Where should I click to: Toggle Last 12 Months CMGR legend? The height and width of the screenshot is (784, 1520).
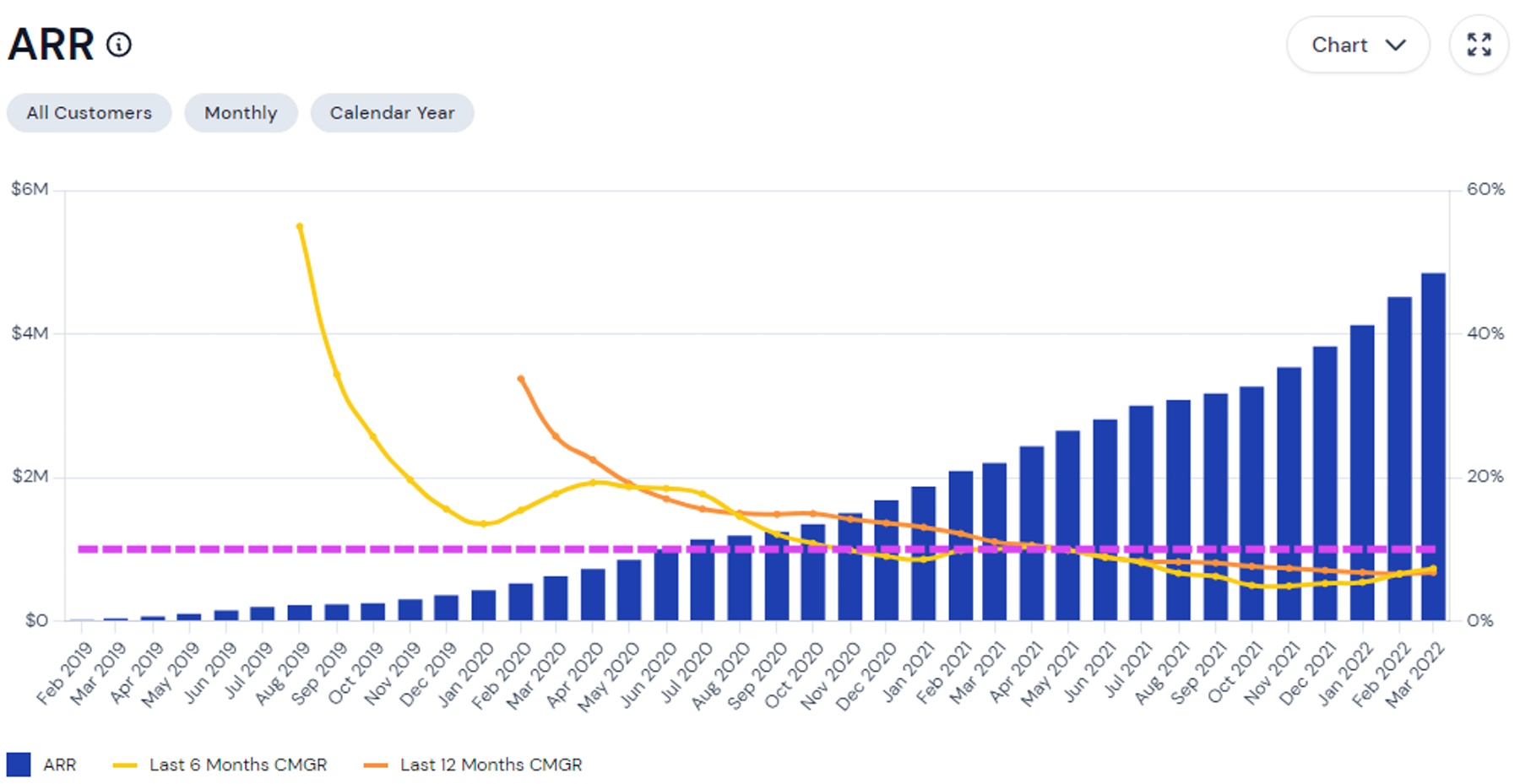coord(473,765)
